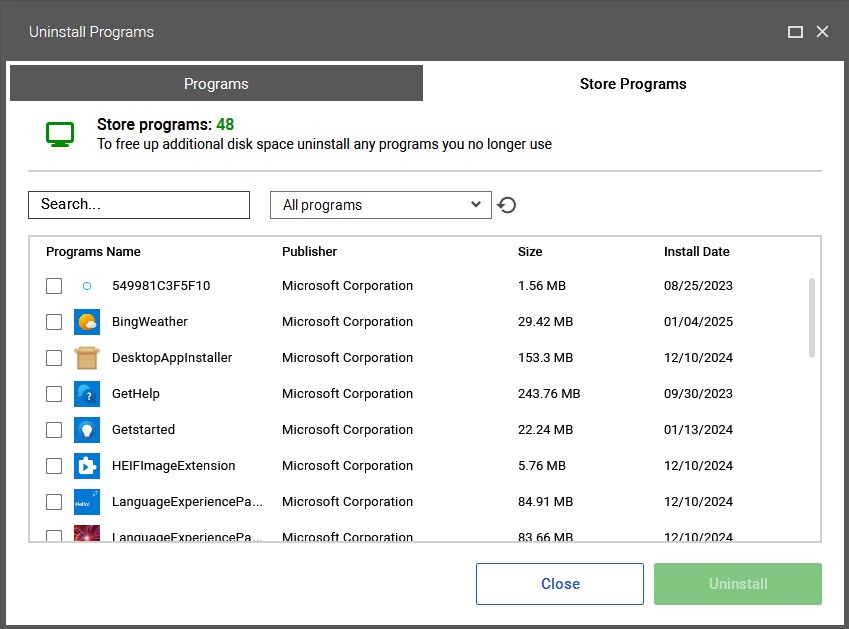The height and width of the screenshot is (629, 849).
Task: Check the 549981C3F5F10 checkbox
Action: 54,286
